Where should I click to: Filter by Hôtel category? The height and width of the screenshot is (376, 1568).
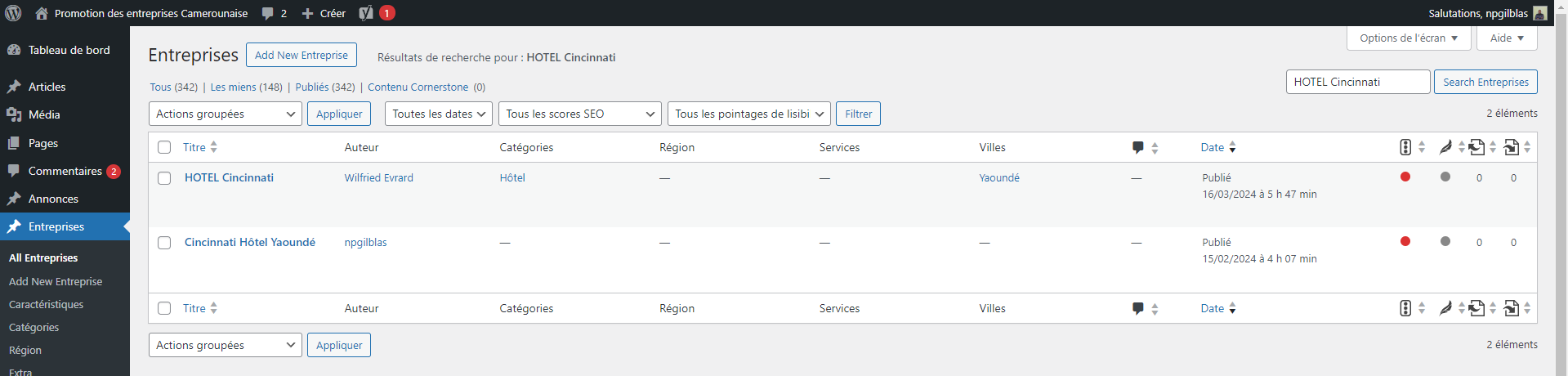pyautogui.click(x=512, y=177)
